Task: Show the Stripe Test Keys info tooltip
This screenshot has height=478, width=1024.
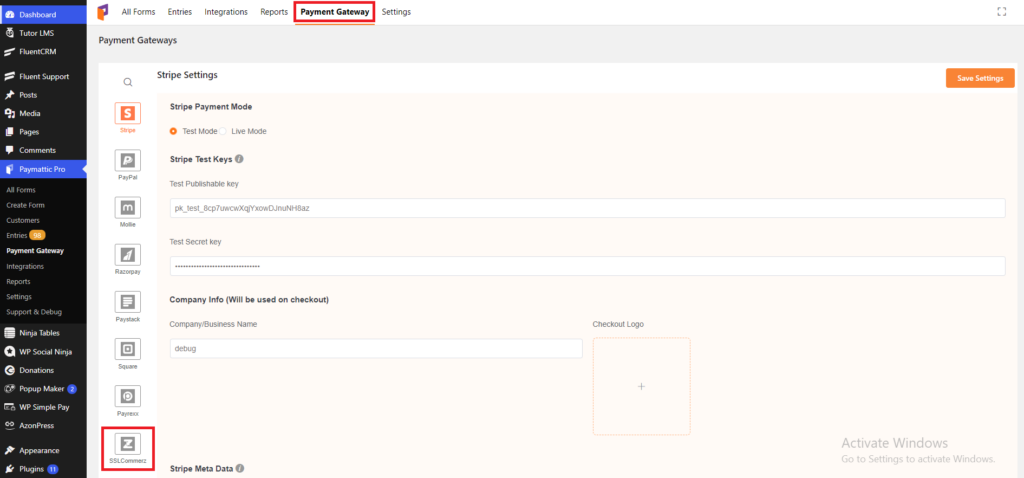Action: pos(239,159)
